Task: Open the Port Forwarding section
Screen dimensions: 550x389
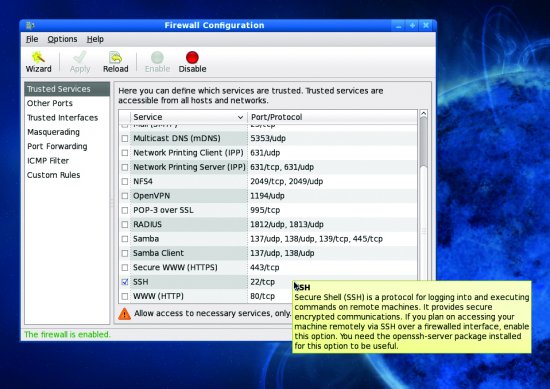Action: tap(57, 146)
